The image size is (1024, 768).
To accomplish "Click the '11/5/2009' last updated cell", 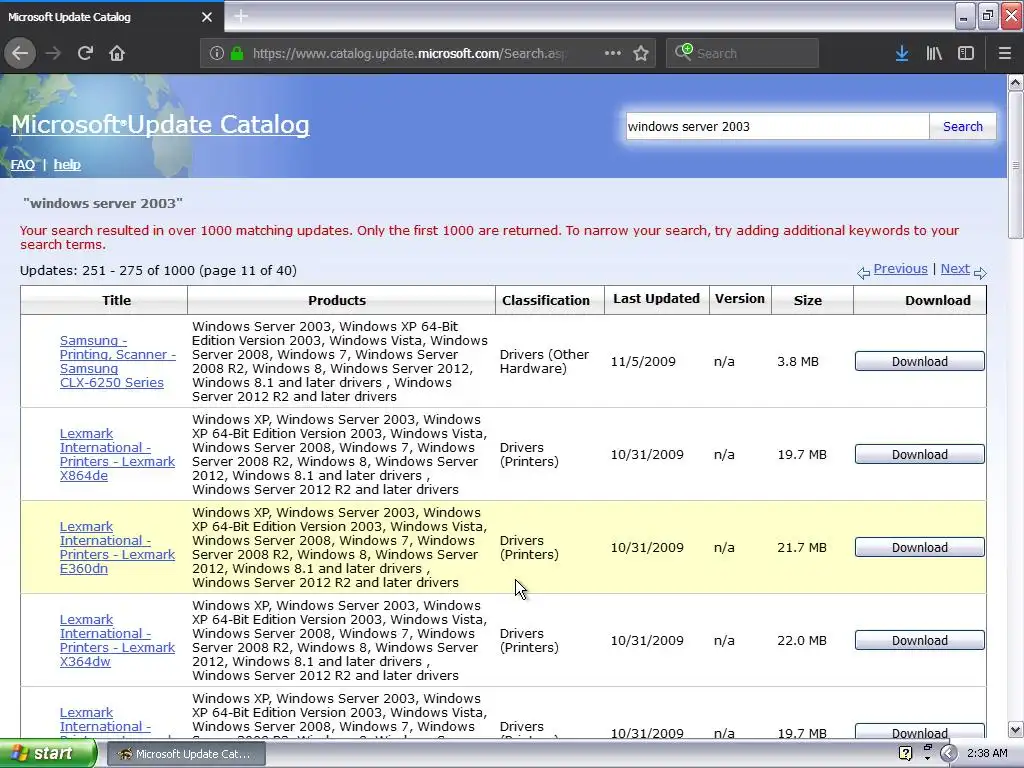I will pos(643,361).
